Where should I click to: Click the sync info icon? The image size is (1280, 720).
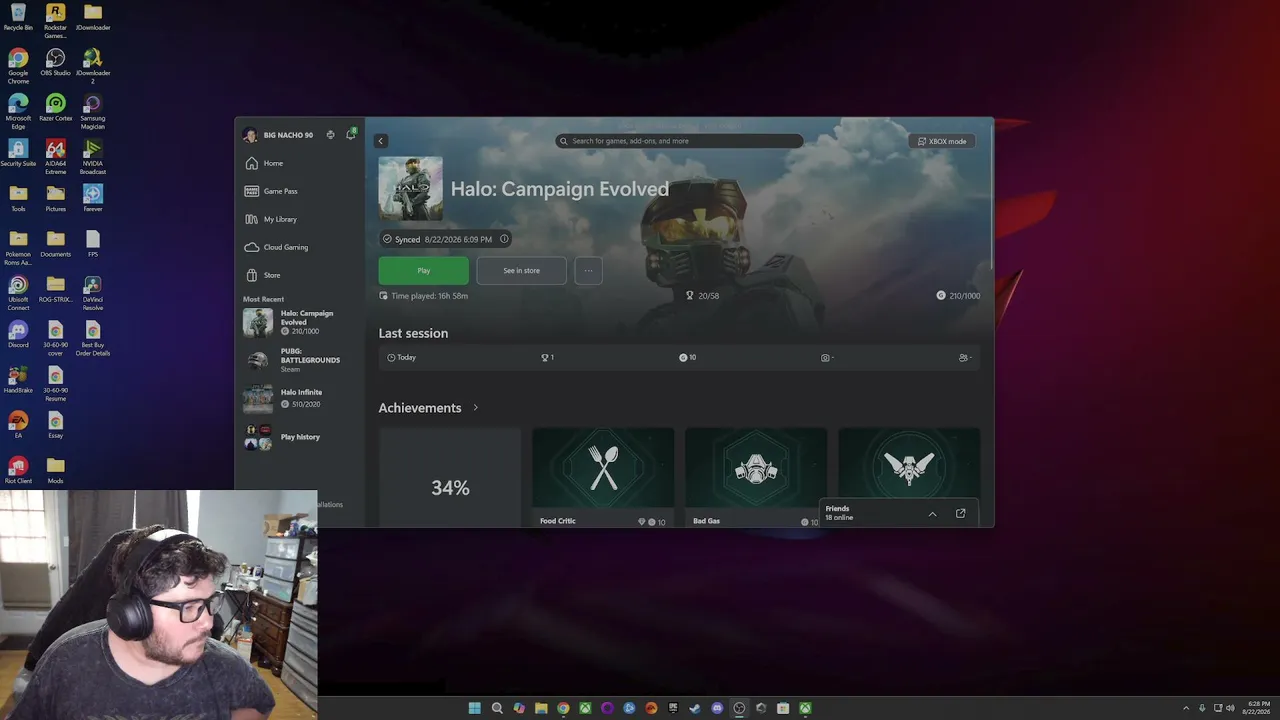pos(504,239)
